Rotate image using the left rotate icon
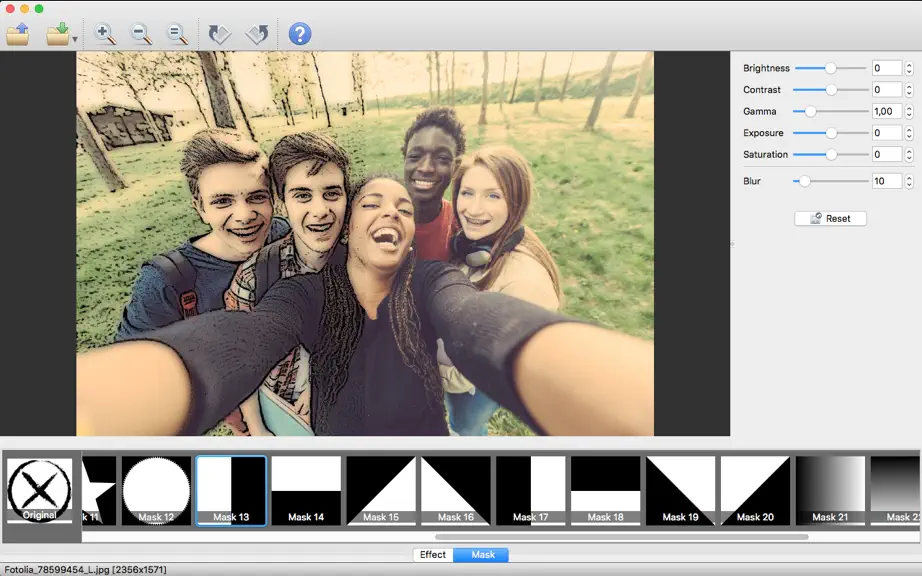Screen dimensions: 922x576 coord(219,34)
